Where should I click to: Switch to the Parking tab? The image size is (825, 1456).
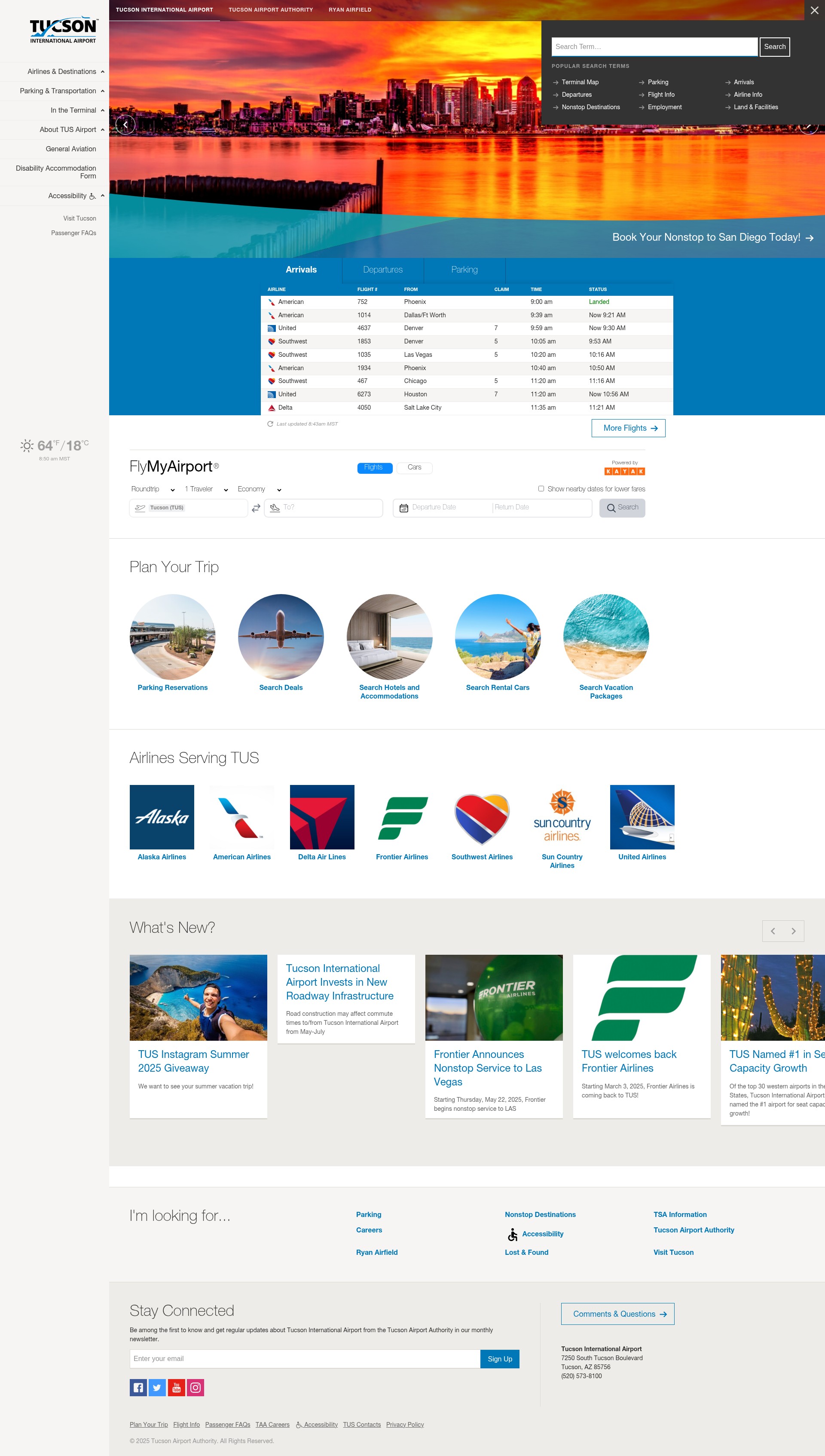point(464,270)
